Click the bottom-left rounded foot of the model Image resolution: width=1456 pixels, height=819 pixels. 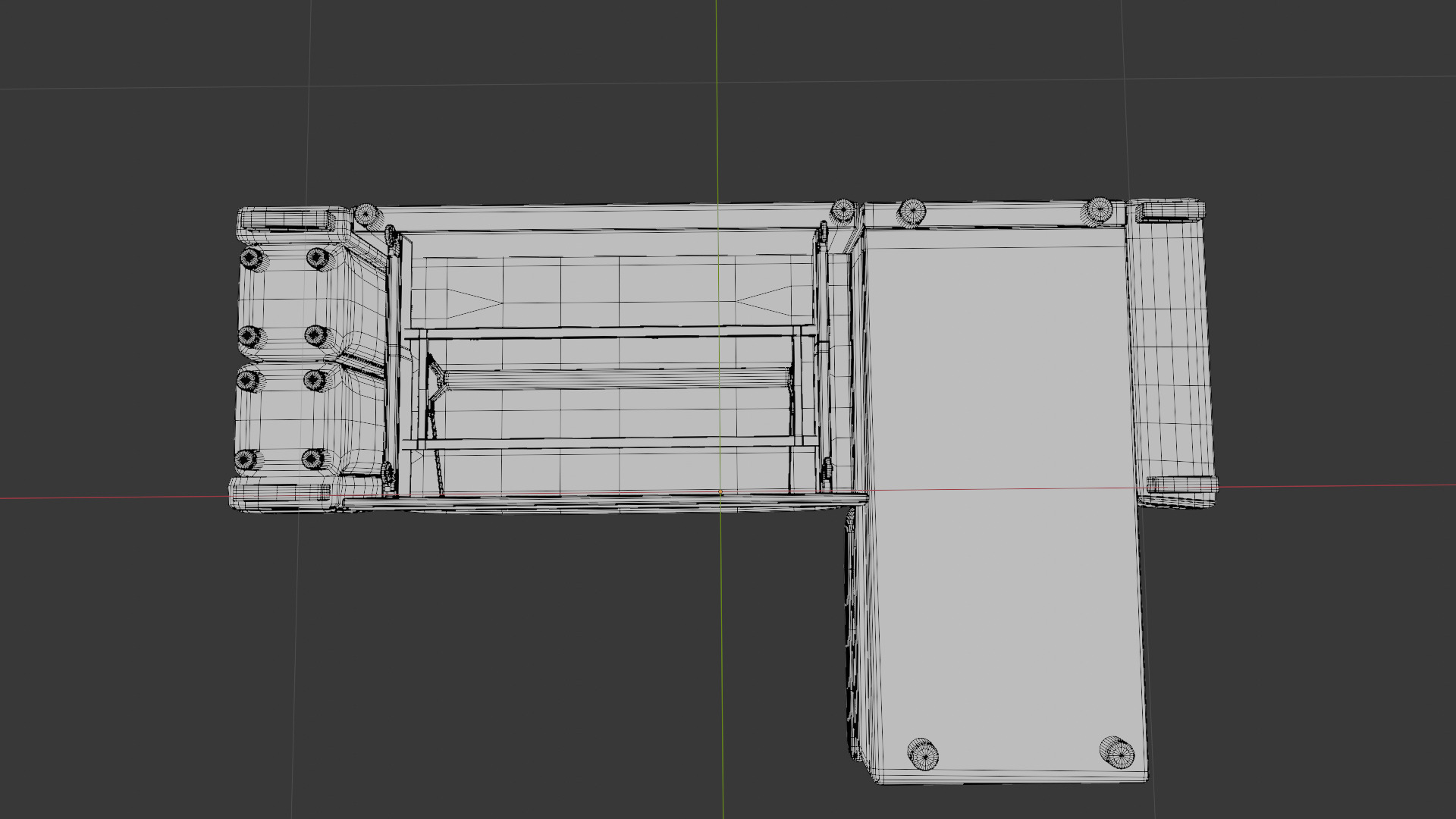tap(281, 493)
